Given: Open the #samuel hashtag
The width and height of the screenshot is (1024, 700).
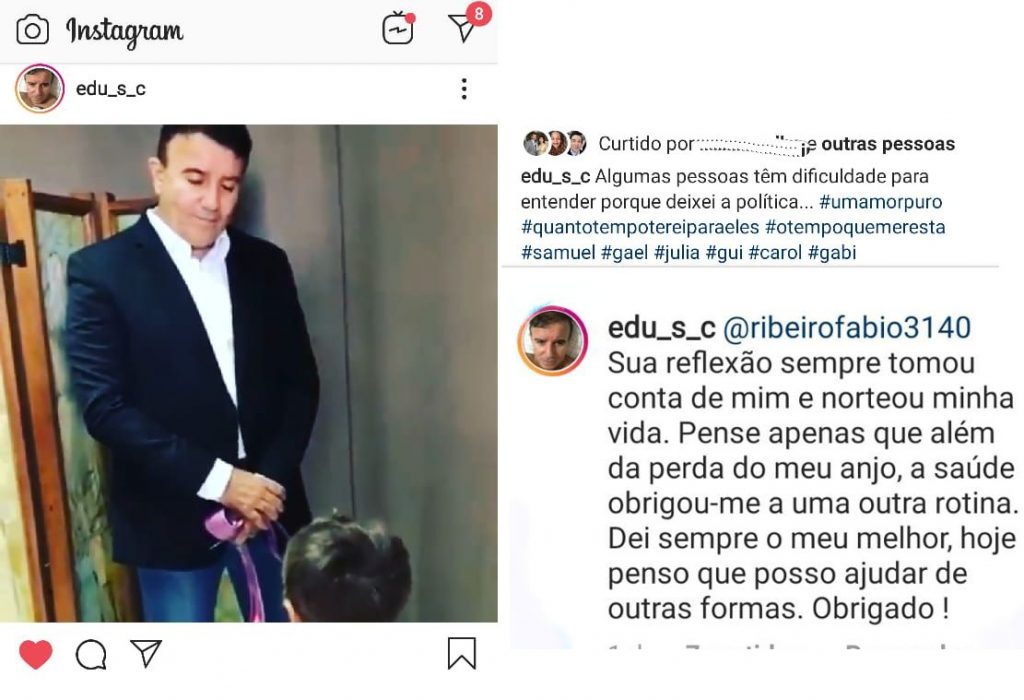Looking at the screenshot, I should (x=558, y=253).
